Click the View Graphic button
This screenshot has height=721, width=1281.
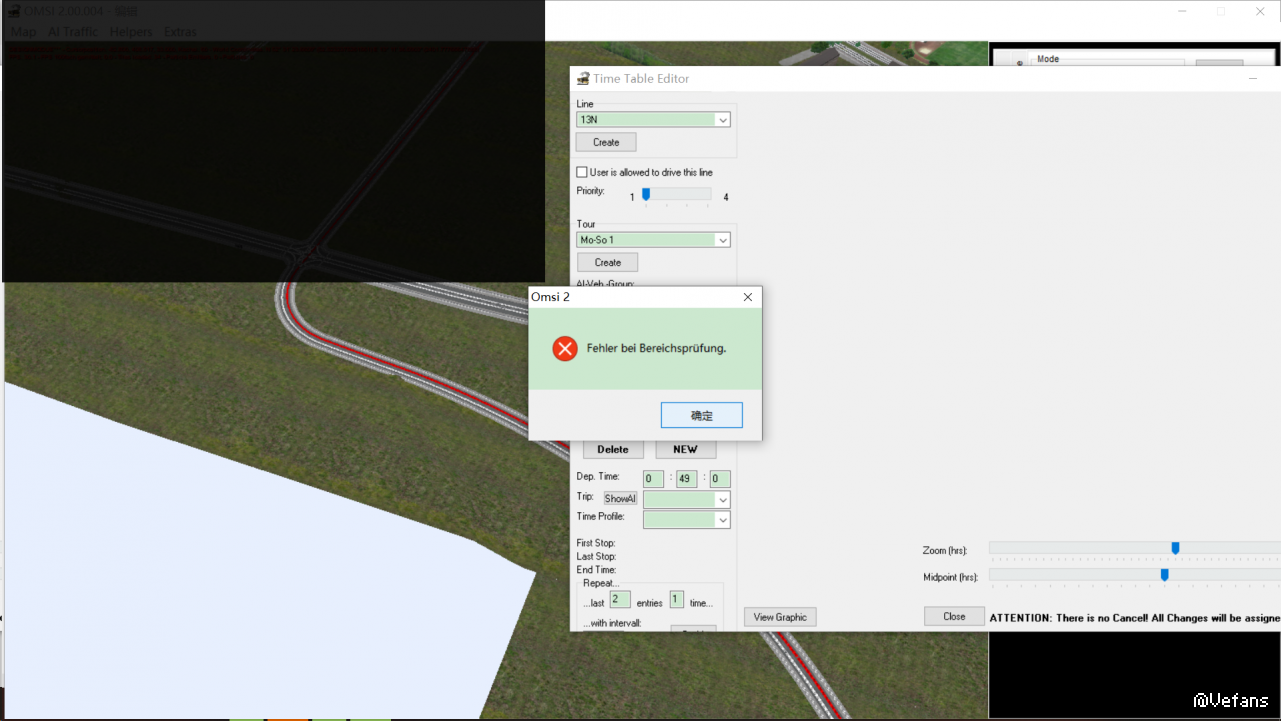(780, 617)
